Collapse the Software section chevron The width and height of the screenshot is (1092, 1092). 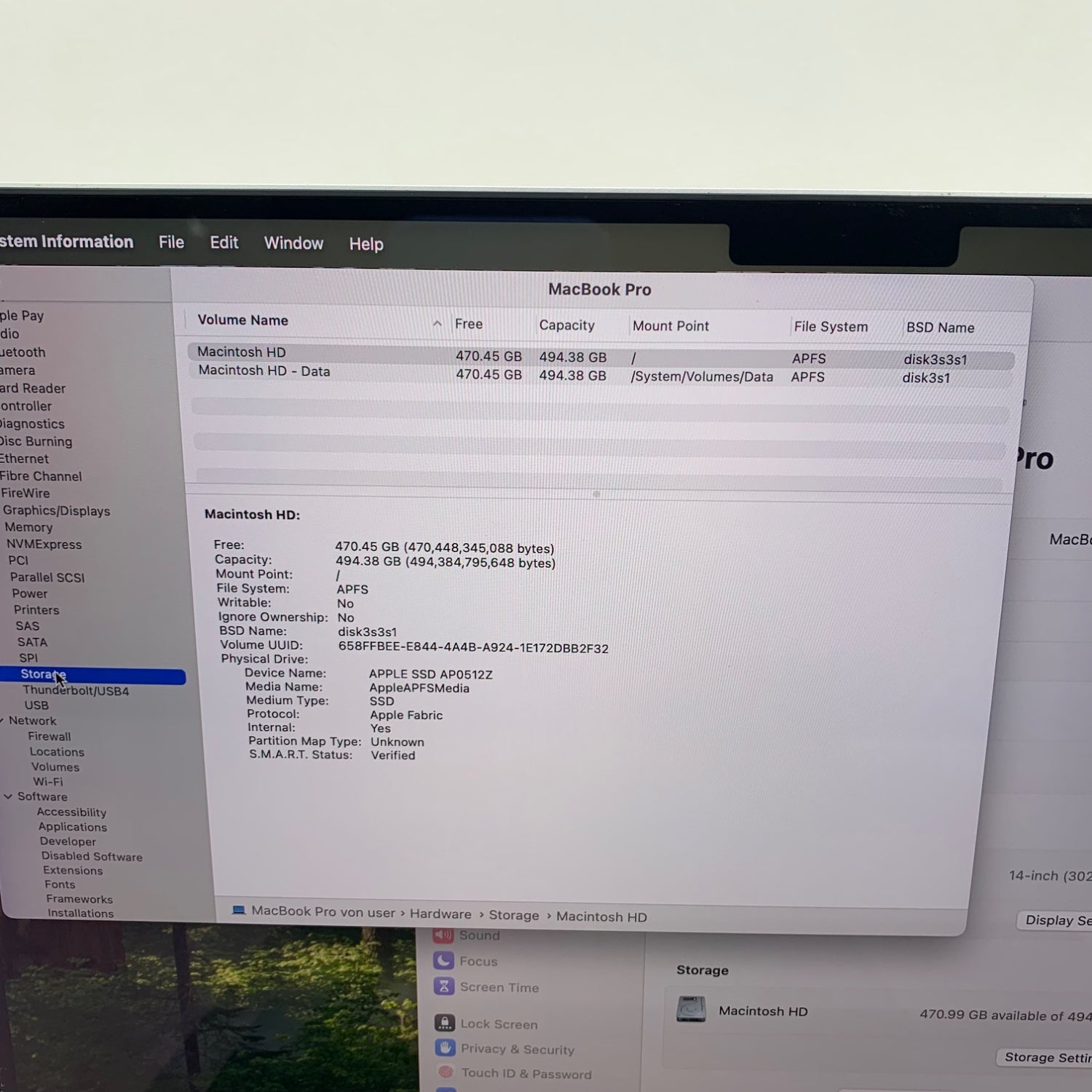(x=8, y=796)
